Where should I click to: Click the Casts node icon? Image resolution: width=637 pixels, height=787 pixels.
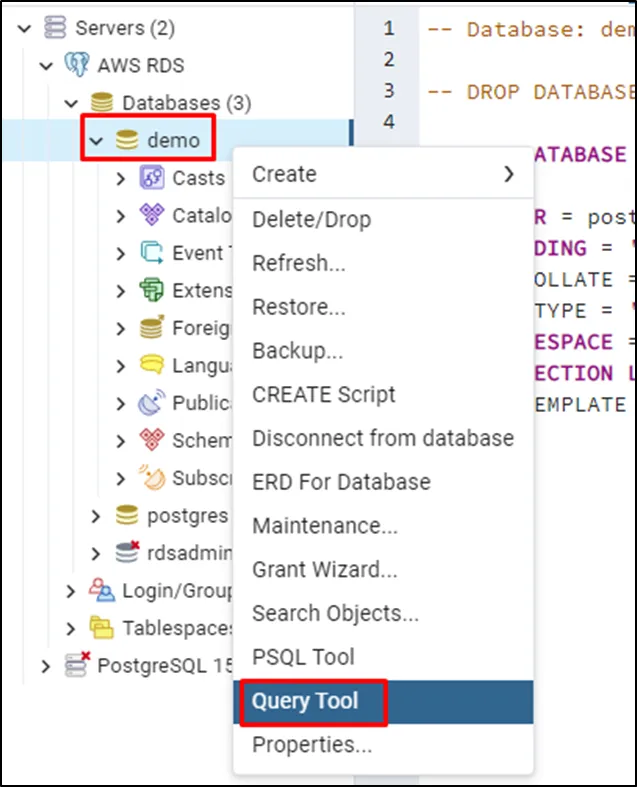point(151,178)
